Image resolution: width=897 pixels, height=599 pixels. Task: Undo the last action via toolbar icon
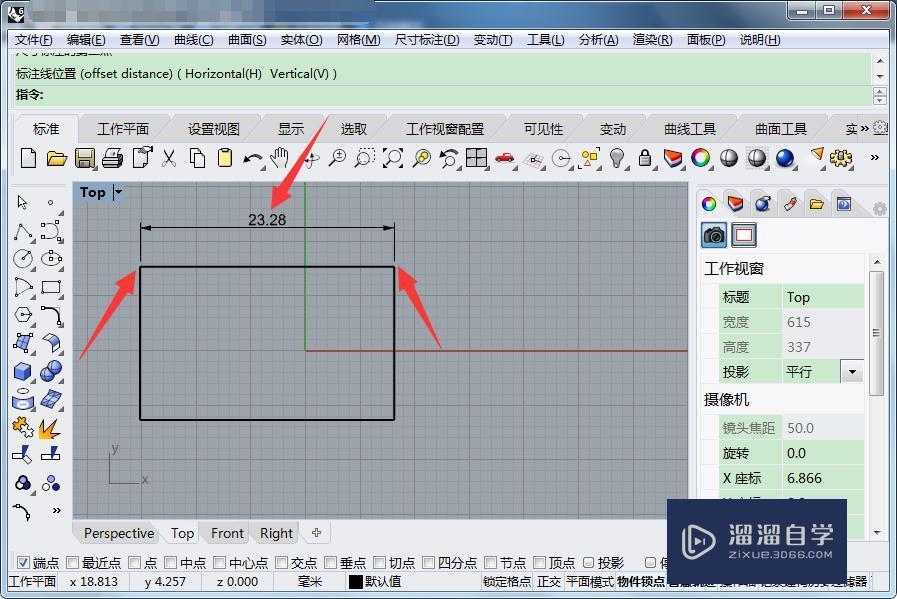pyautogui.click(x=253, y=158)
